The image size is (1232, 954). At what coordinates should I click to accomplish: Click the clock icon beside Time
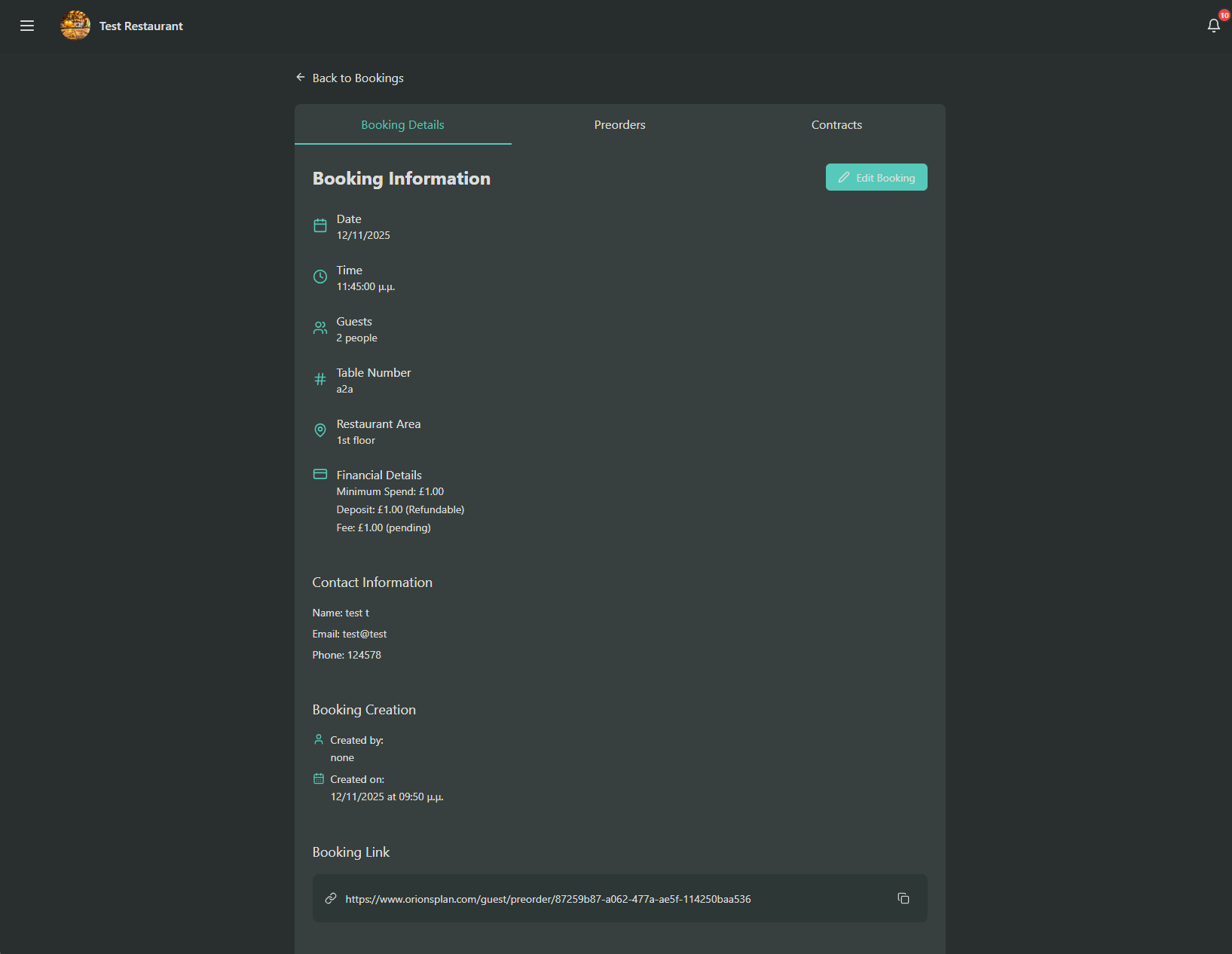tap(319, 277)
